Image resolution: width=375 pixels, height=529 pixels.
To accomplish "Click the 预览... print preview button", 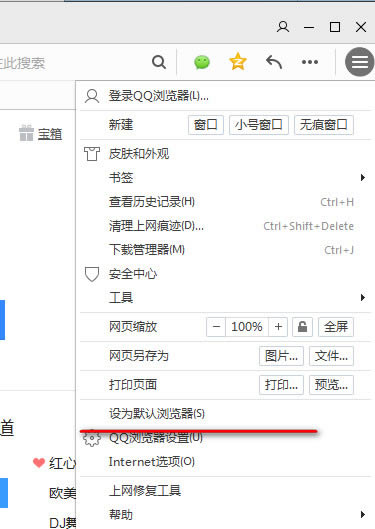I will tap(331, 385).
